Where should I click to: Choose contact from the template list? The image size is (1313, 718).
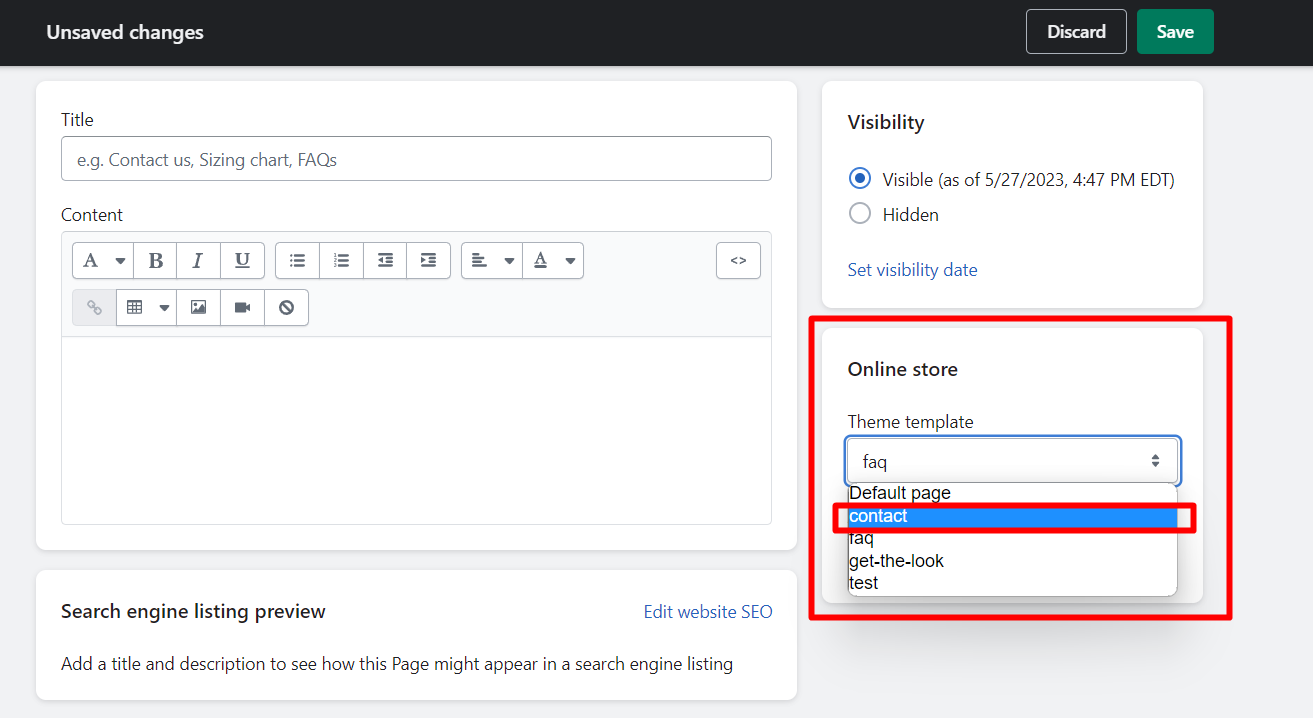(x=1012, y=516)
